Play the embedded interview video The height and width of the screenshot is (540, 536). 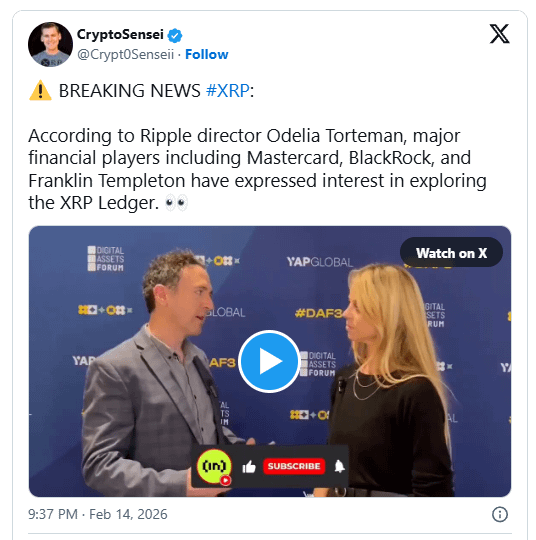(269, 361)
